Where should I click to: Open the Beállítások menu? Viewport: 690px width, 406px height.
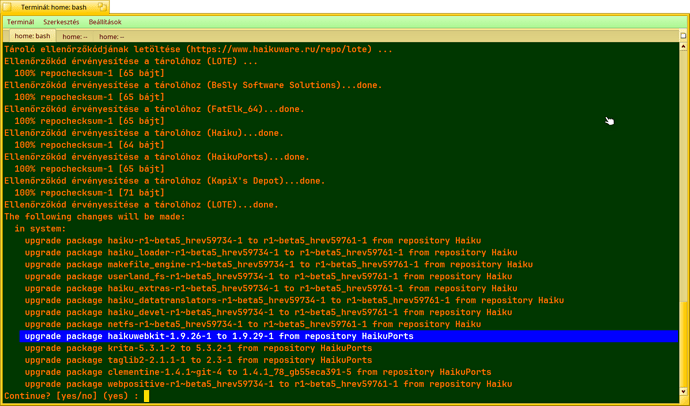[105, 22]
